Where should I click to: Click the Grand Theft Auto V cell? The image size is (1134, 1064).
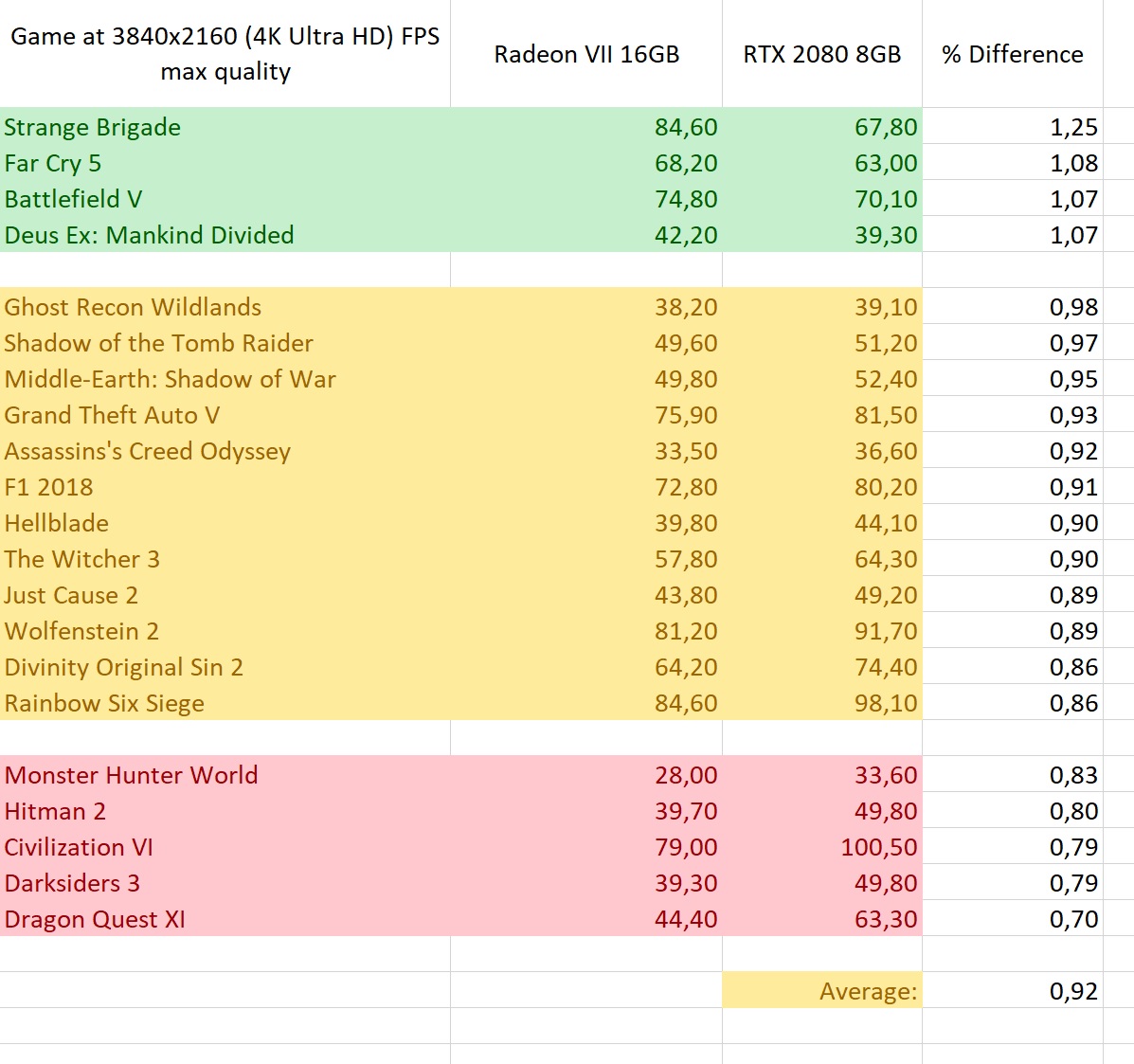point(225,414)
